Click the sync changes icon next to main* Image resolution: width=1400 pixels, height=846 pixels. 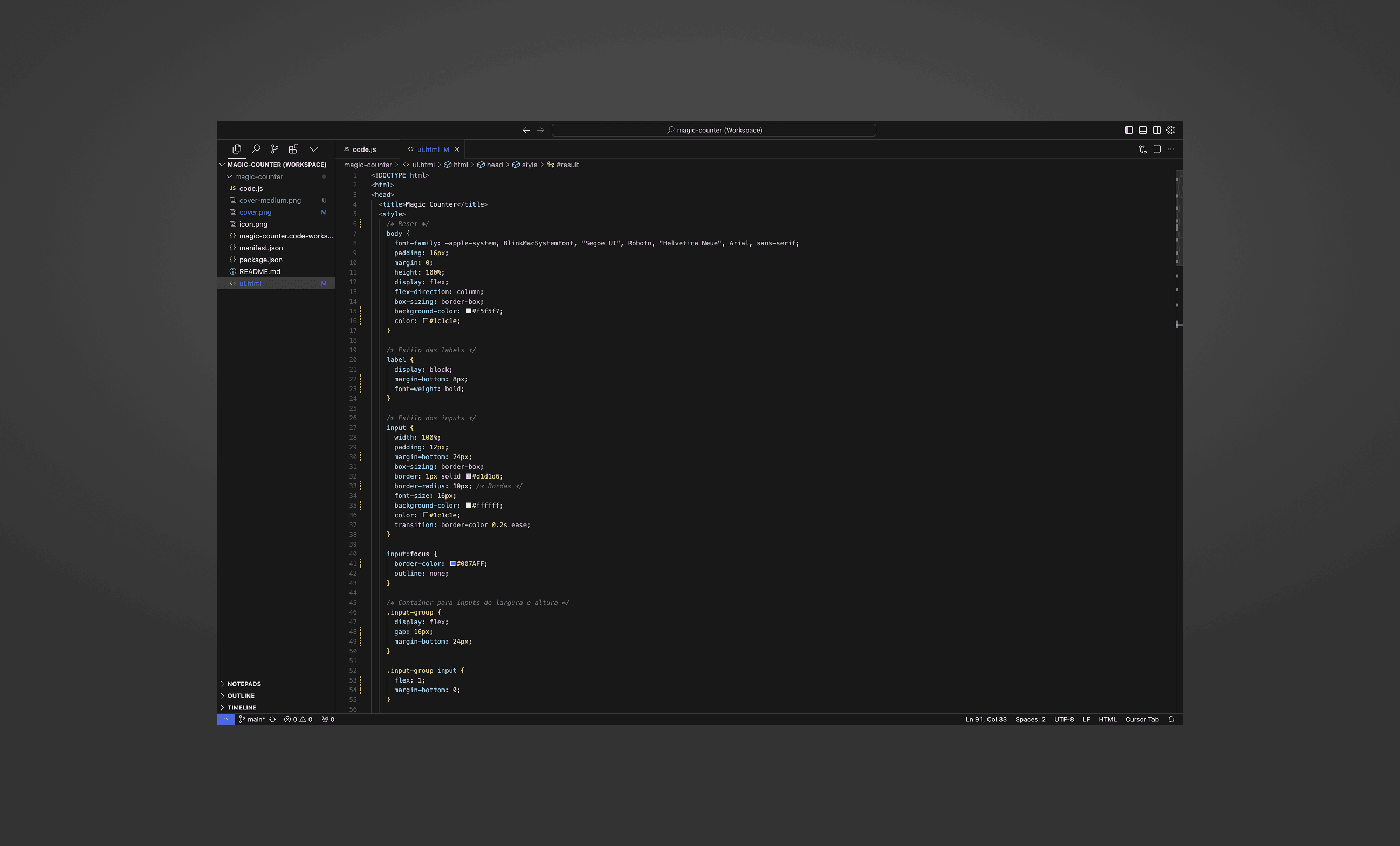coord(273,719)
